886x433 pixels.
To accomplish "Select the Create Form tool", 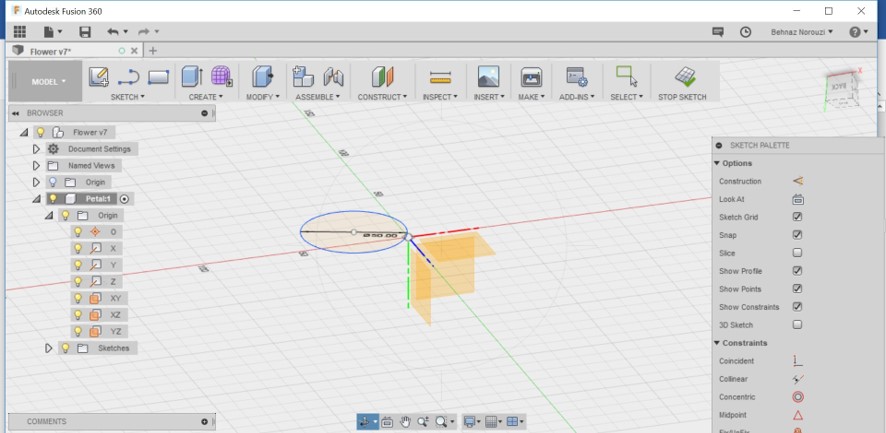I will click(x=222, y=76).
